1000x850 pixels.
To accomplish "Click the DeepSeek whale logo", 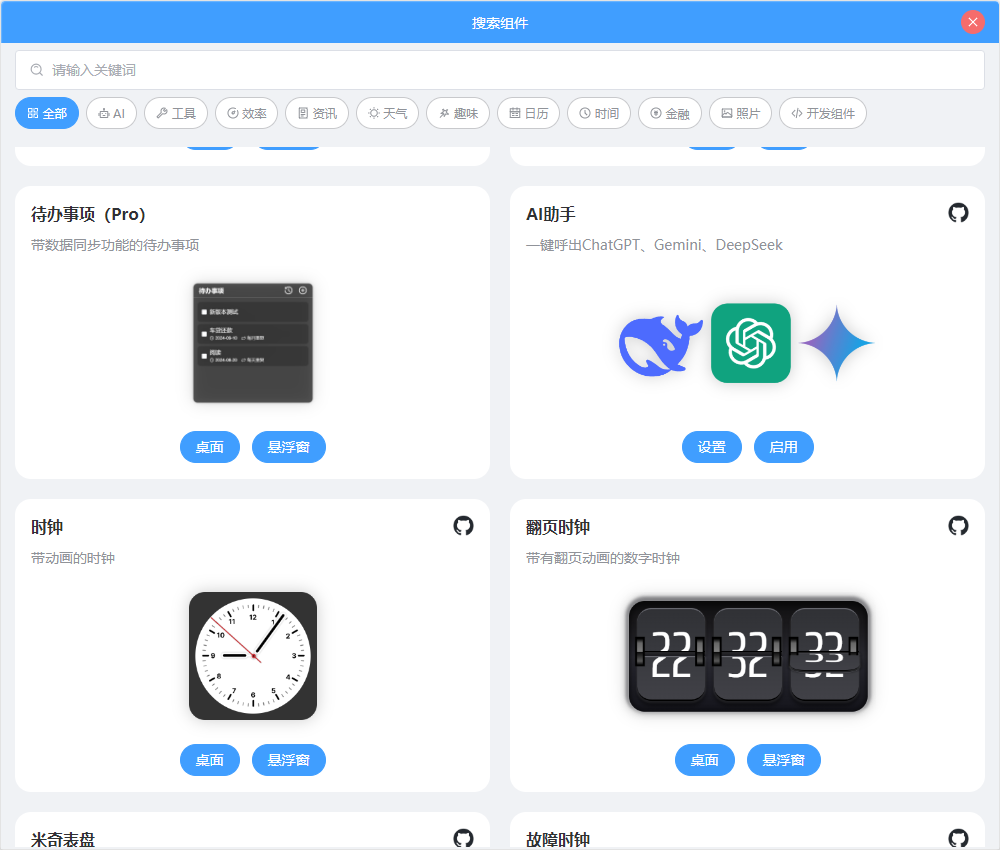I will (661, 344).
